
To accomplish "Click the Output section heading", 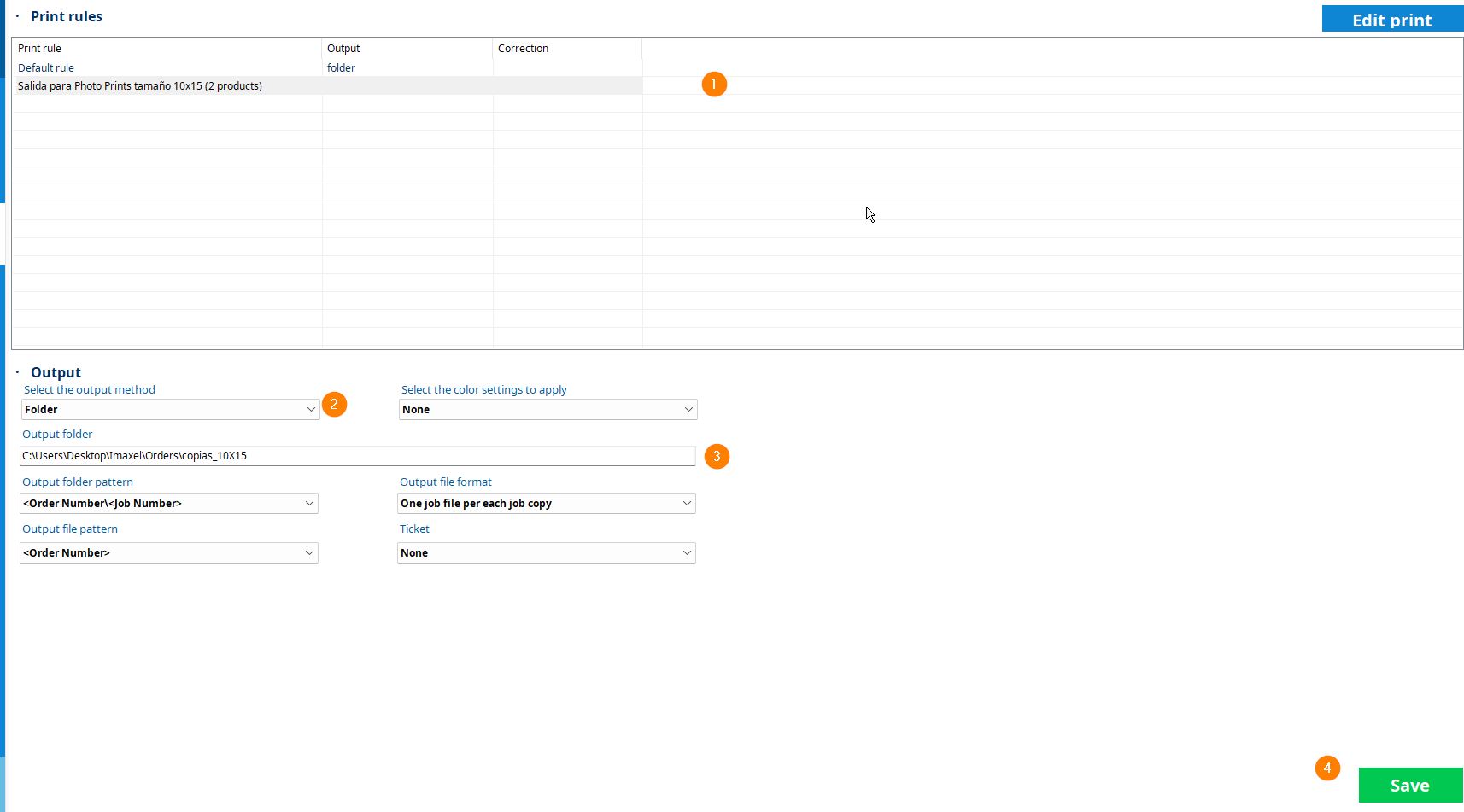I will 56,372.
